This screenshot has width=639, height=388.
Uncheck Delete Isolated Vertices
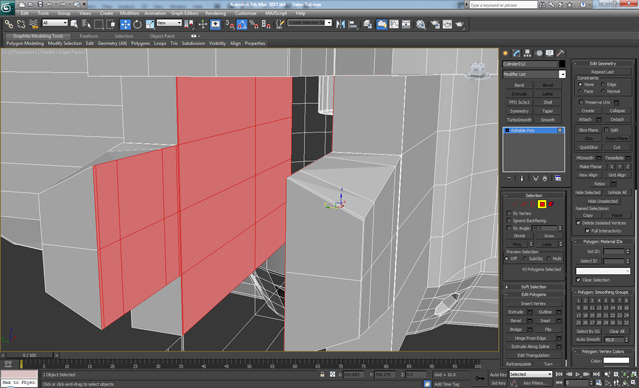pos(578,223)
